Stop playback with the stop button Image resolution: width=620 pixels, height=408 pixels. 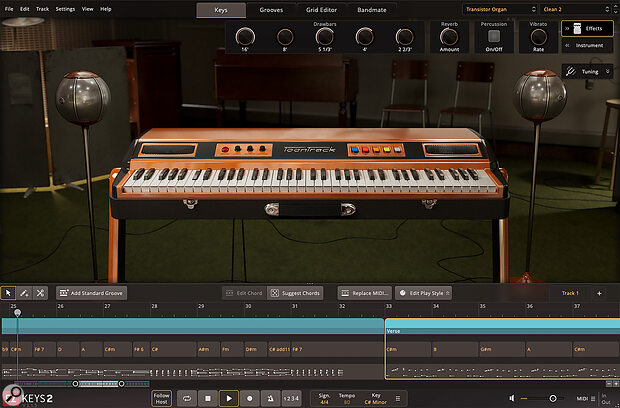point(208,399)
